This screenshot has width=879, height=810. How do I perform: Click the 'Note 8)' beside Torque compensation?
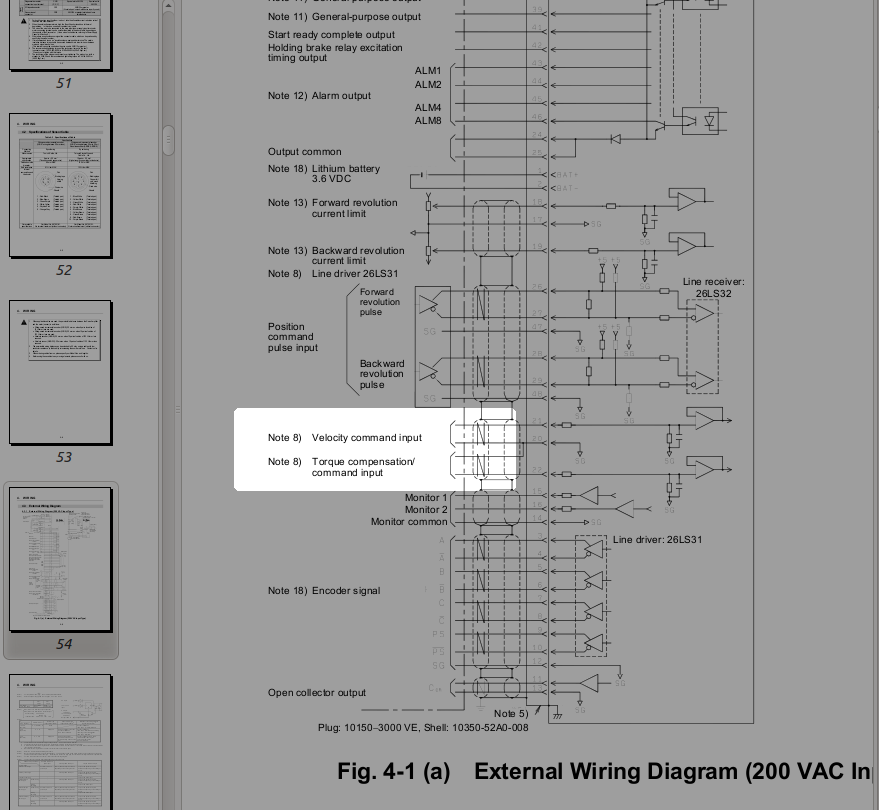coord(285,462)
